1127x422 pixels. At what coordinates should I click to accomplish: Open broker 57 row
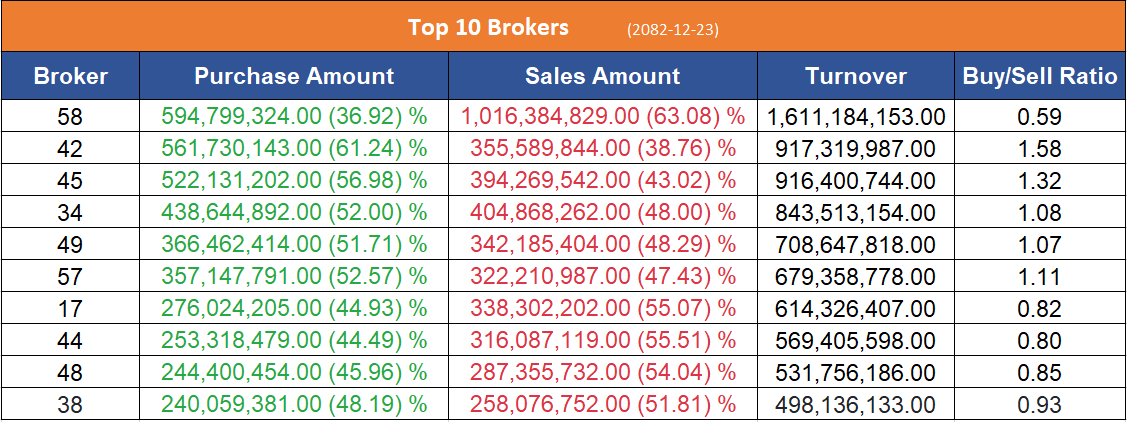tap(70, 277)
